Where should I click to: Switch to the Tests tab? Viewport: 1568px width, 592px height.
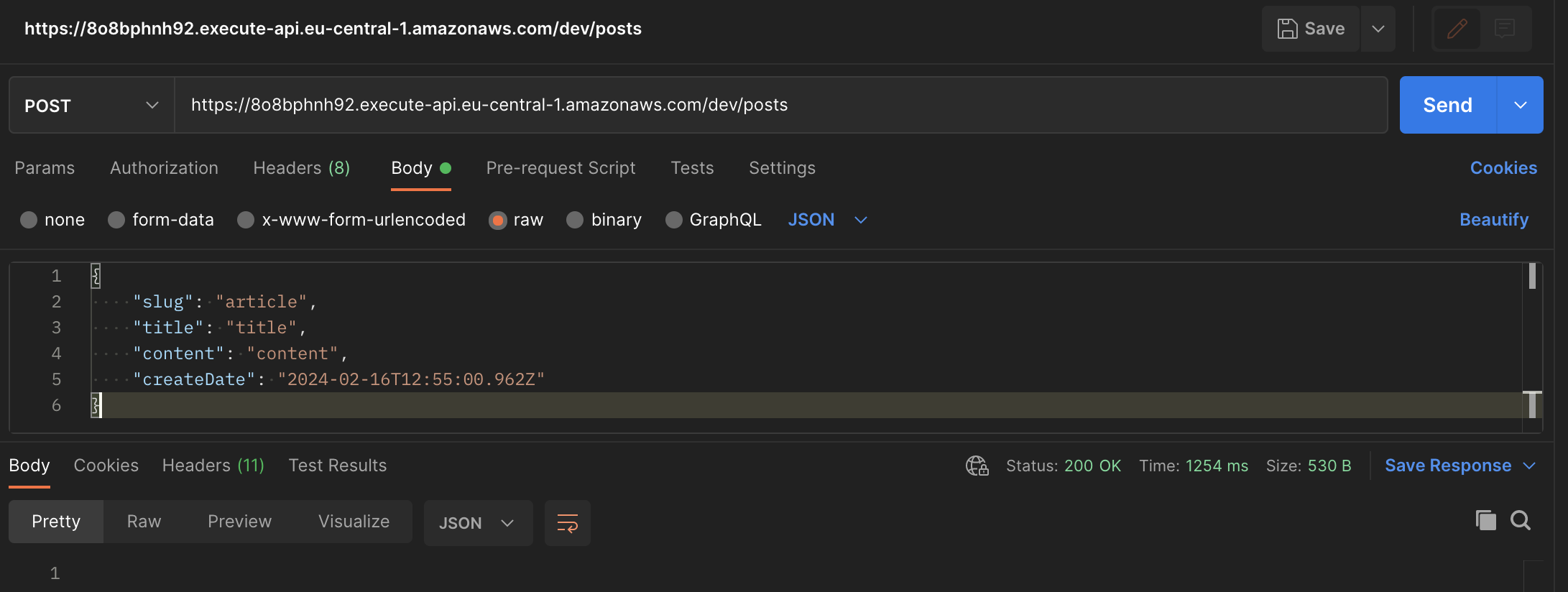(x=692, y=168)
